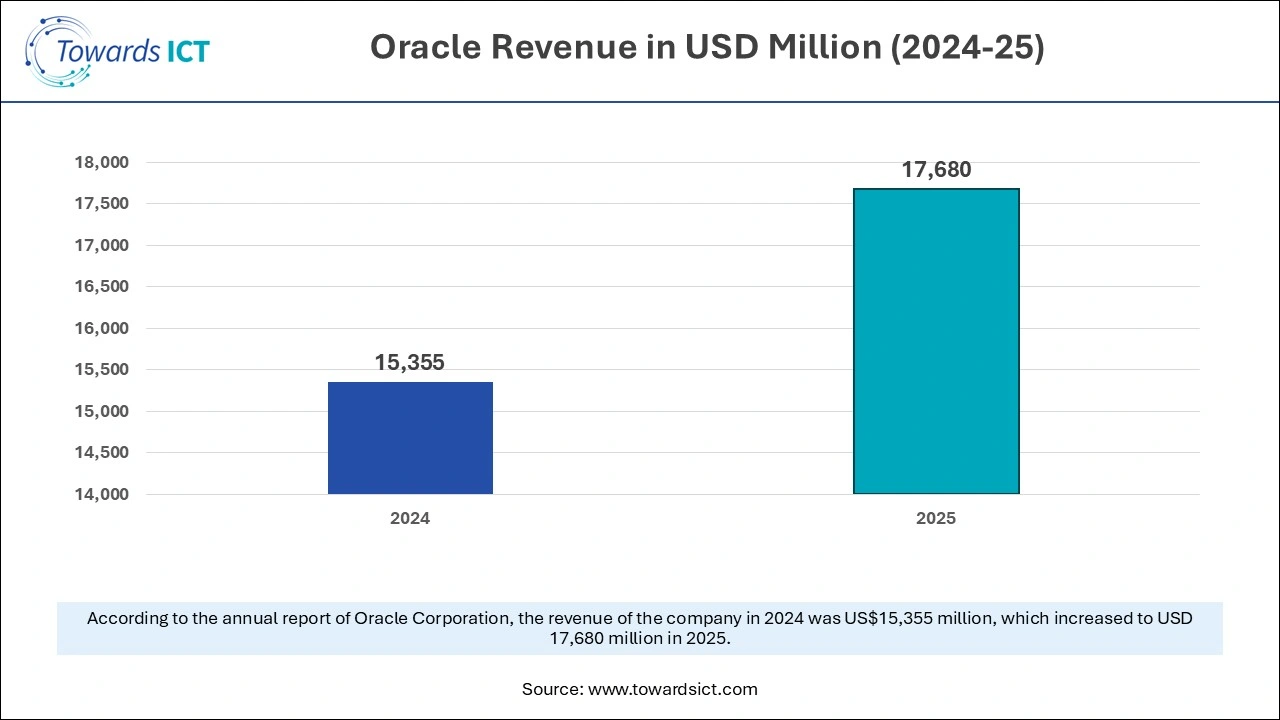The width and height of the screenshot is (1280, 720).
Task: Click the chart title text
Action: pos(708,46)
